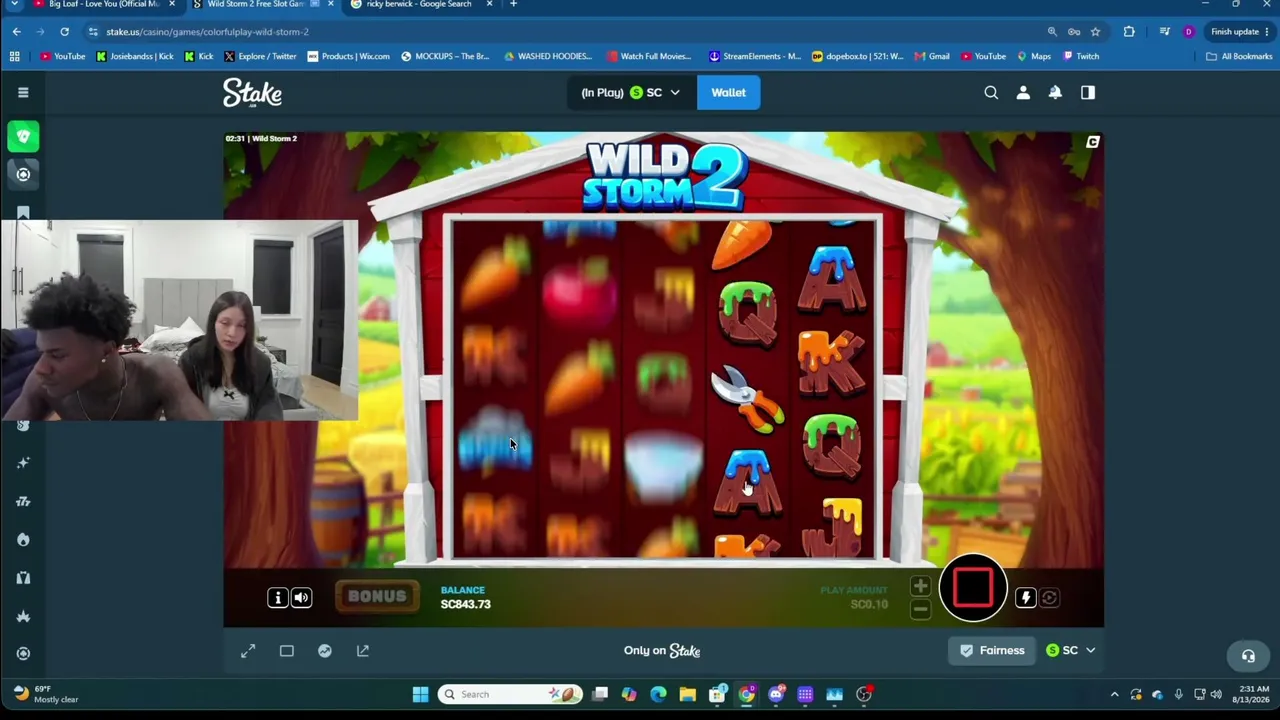Open live support headset chat
Image resolution: width=1280 pixels, height=720 pixels.
[x=1248, y=656]
